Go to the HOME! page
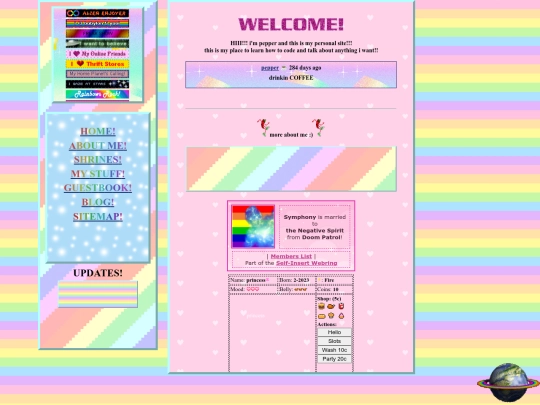The image size is (540, 405). pyautogui.click(x=98, y=131)
